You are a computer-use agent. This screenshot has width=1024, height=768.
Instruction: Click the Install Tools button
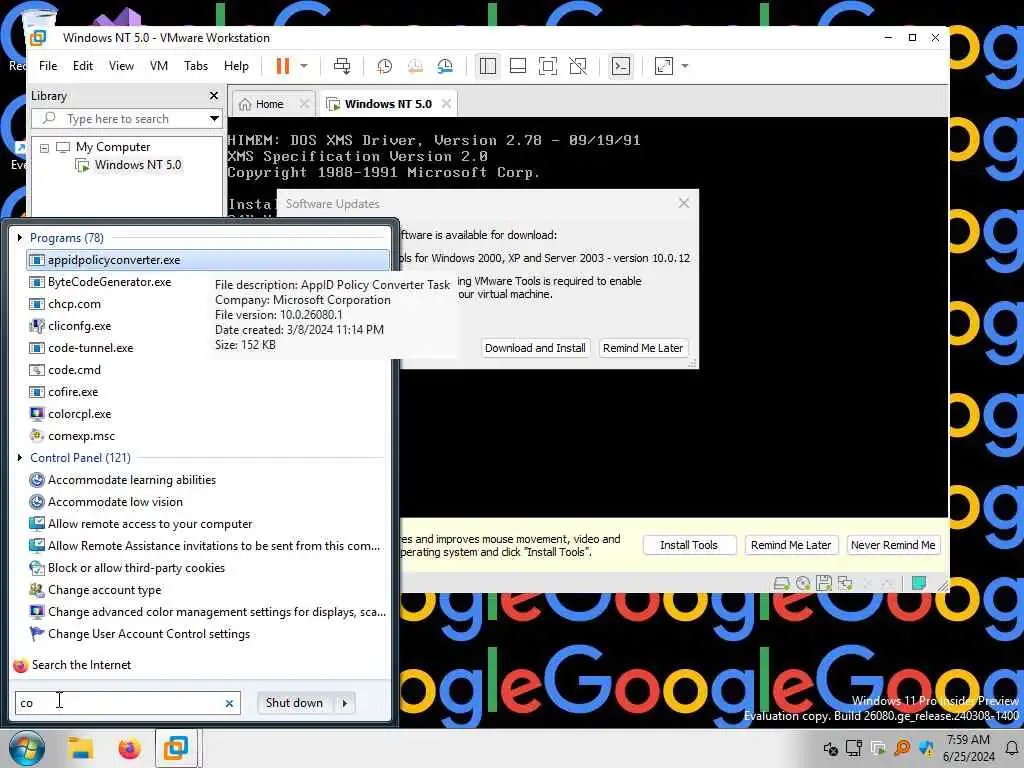pyautogui.click(x=689, y=545)
